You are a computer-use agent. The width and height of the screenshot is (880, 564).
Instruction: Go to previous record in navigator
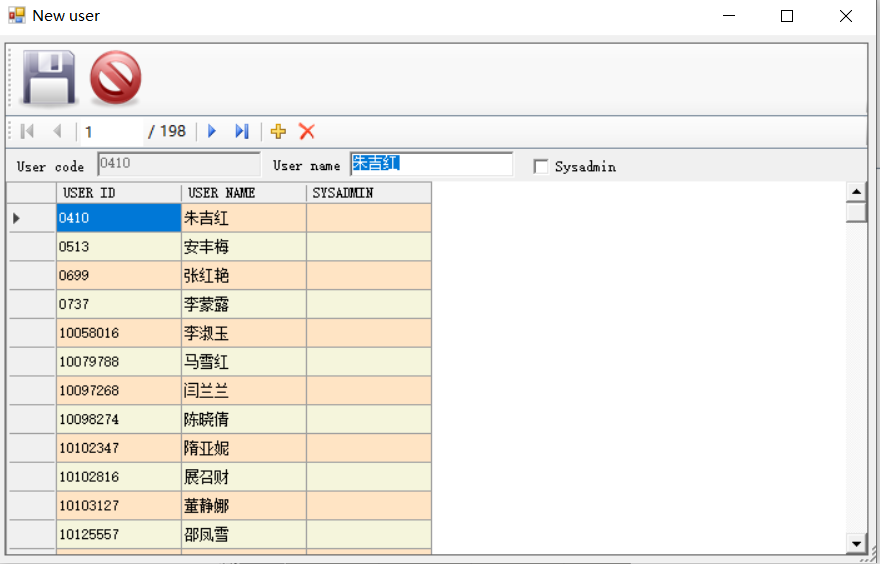point(57,131)
